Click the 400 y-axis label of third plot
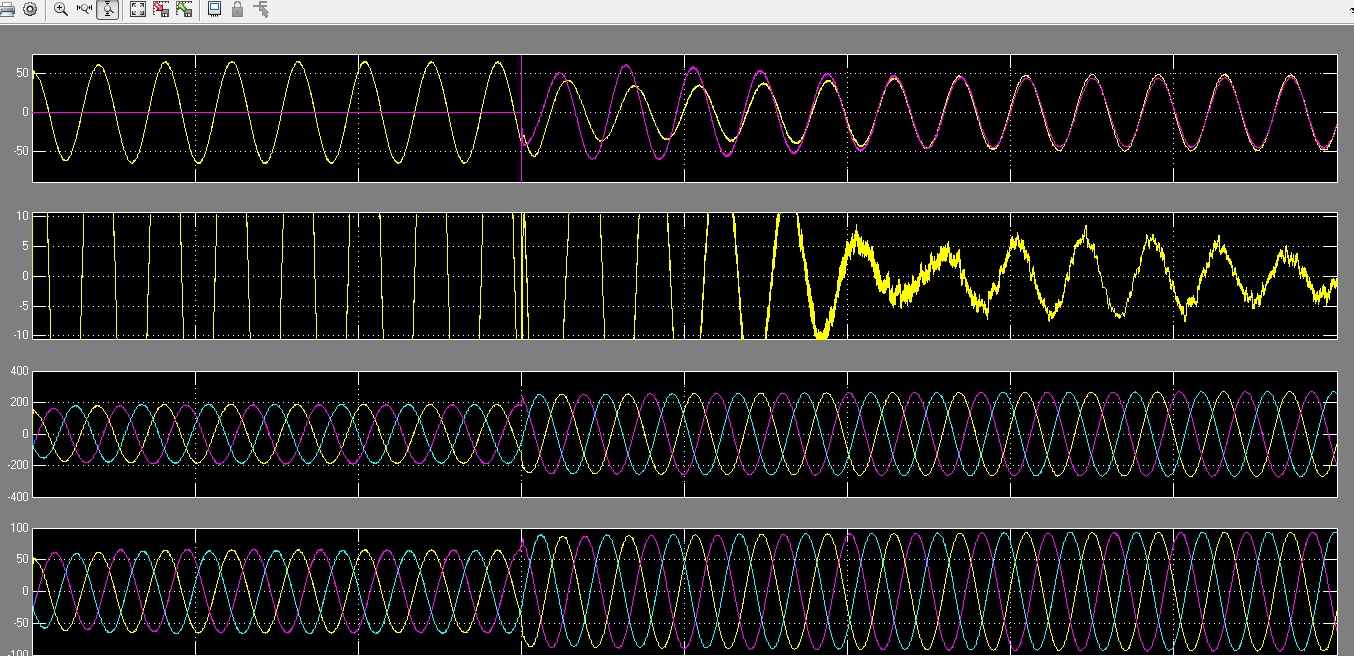The image size is (1354, 656). click(20, 372)
